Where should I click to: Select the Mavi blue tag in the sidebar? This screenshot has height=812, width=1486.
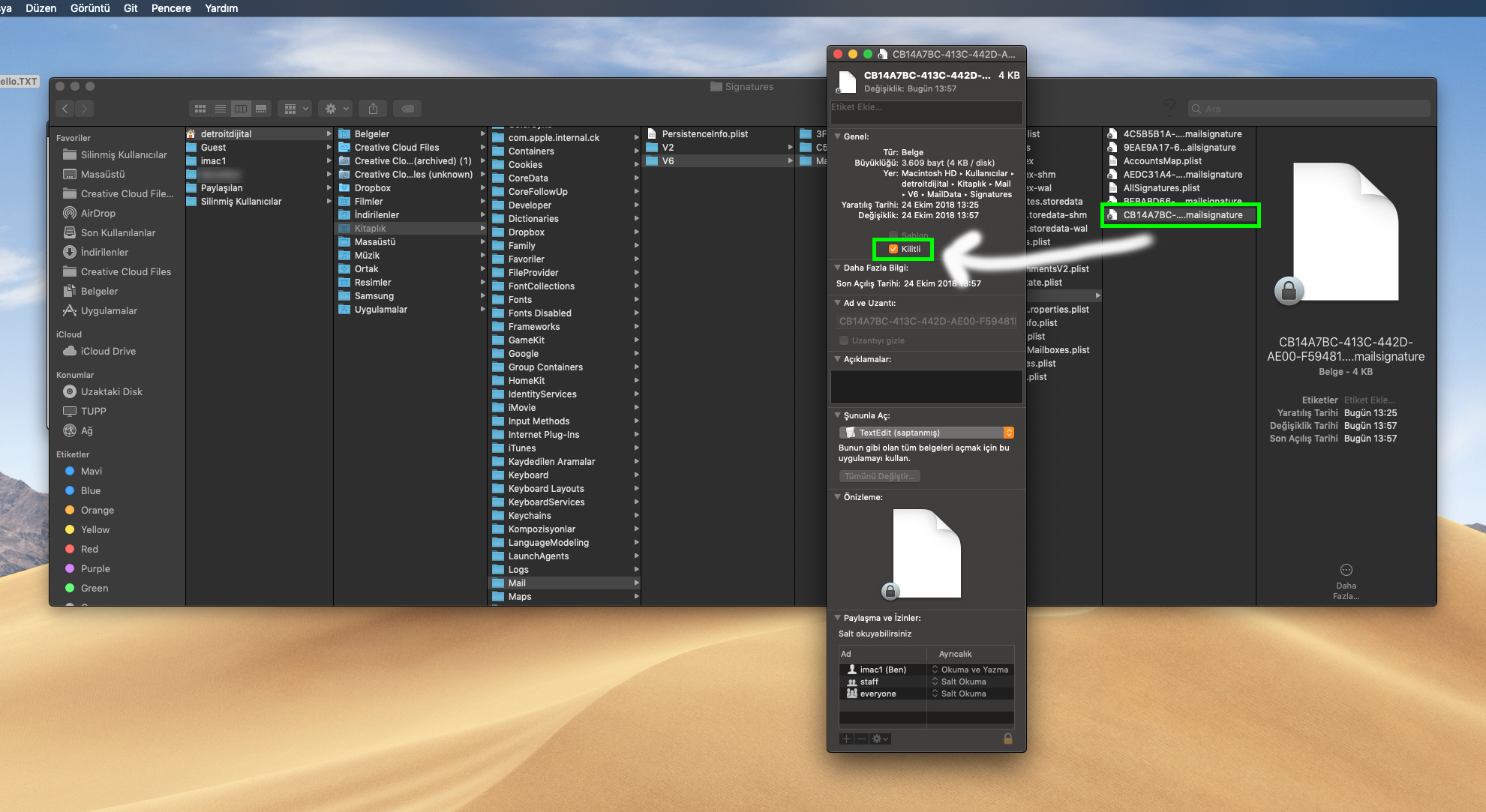click(91, 471)
